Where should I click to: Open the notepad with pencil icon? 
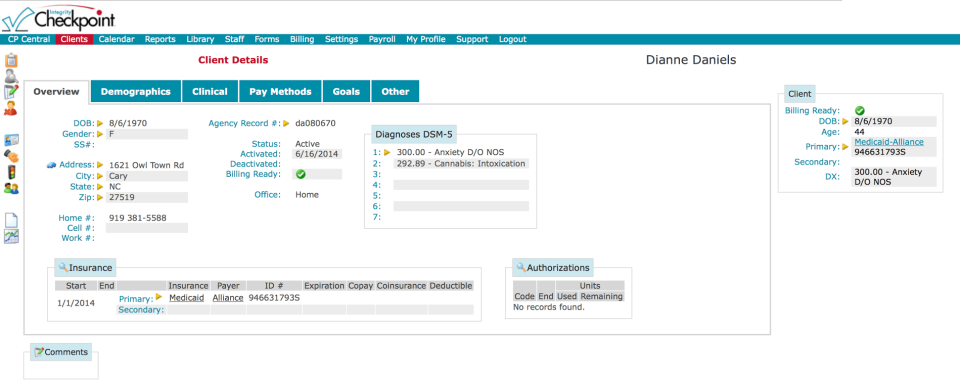(11, 92)
